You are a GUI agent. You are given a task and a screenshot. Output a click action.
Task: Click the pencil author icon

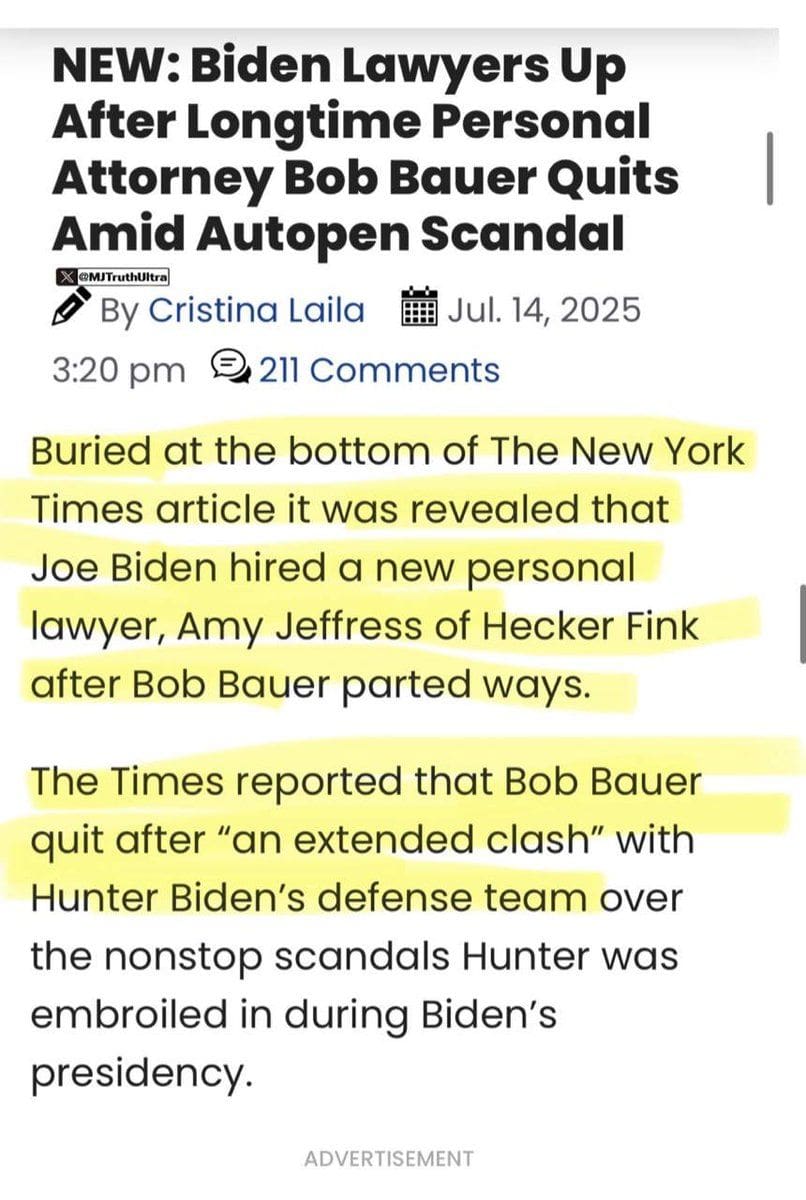70,308
